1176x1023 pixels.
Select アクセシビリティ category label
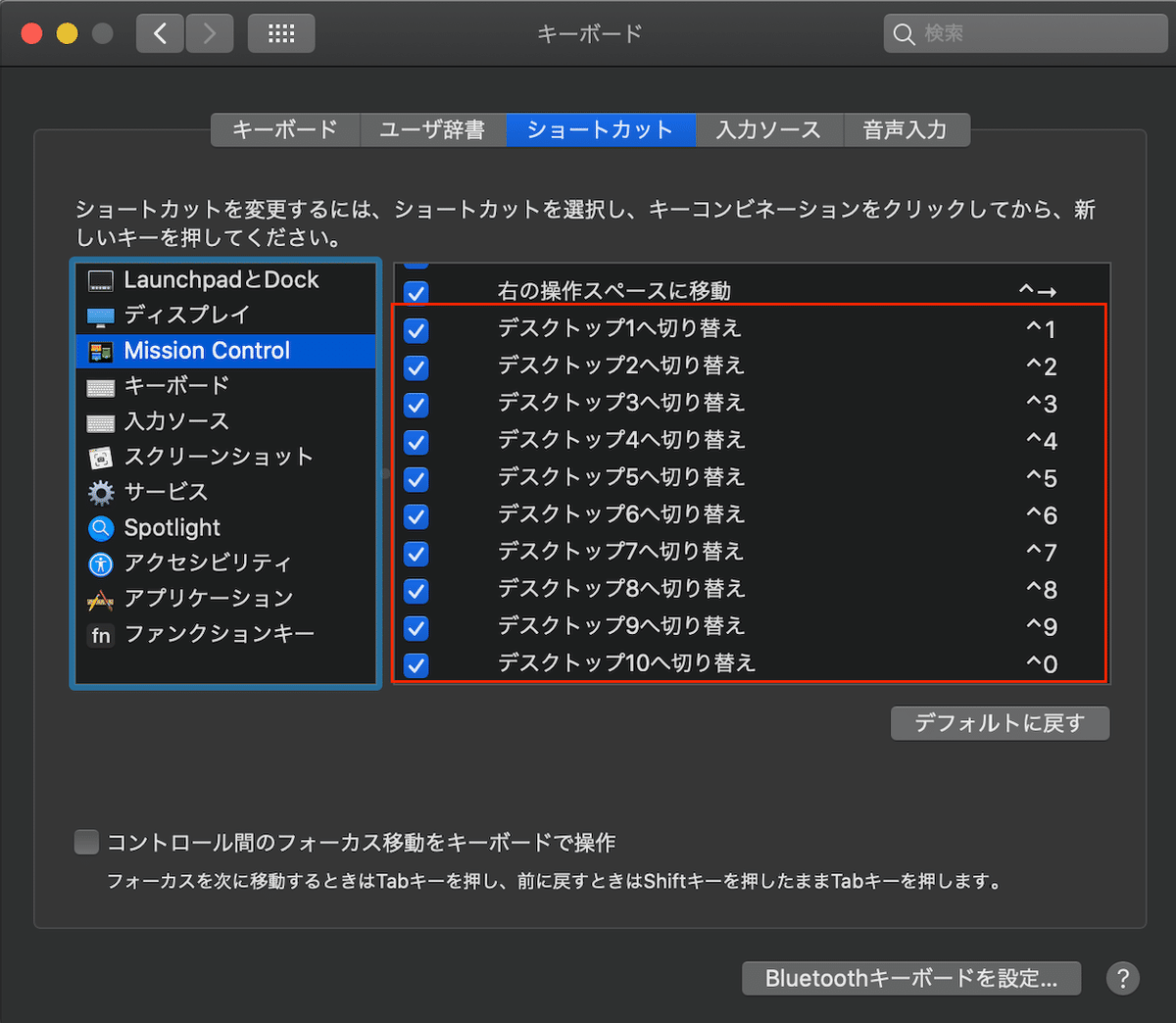pos(208,562)
